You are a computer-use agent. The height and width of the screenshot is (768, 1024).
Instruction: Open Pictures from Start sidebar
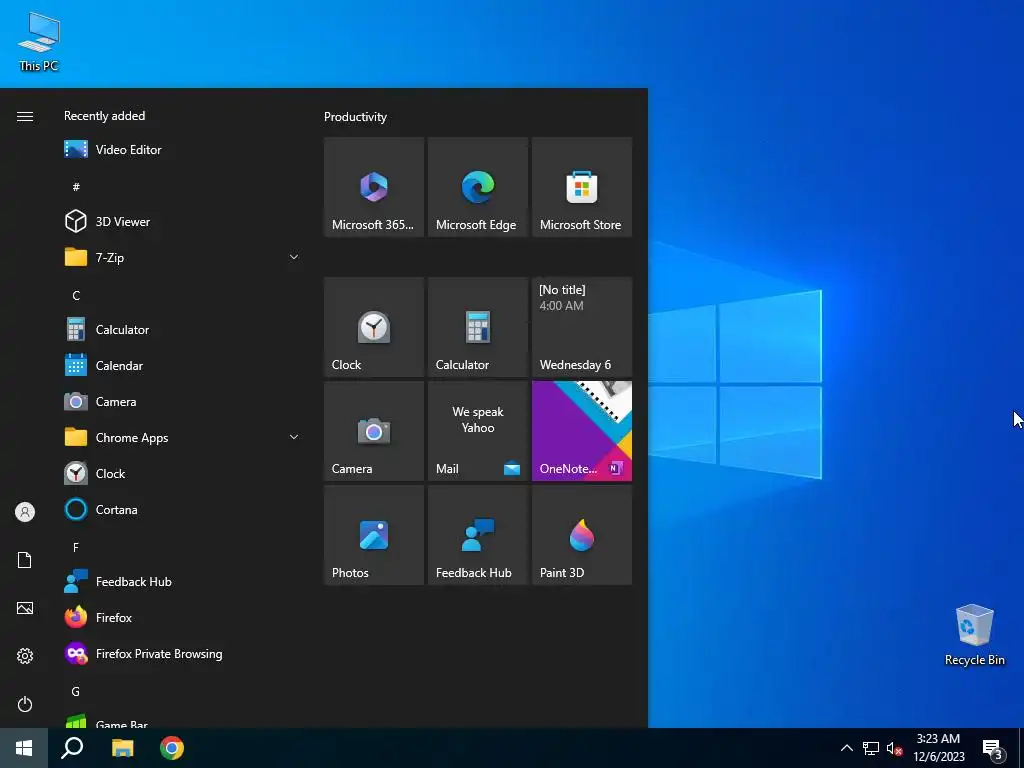25,608
